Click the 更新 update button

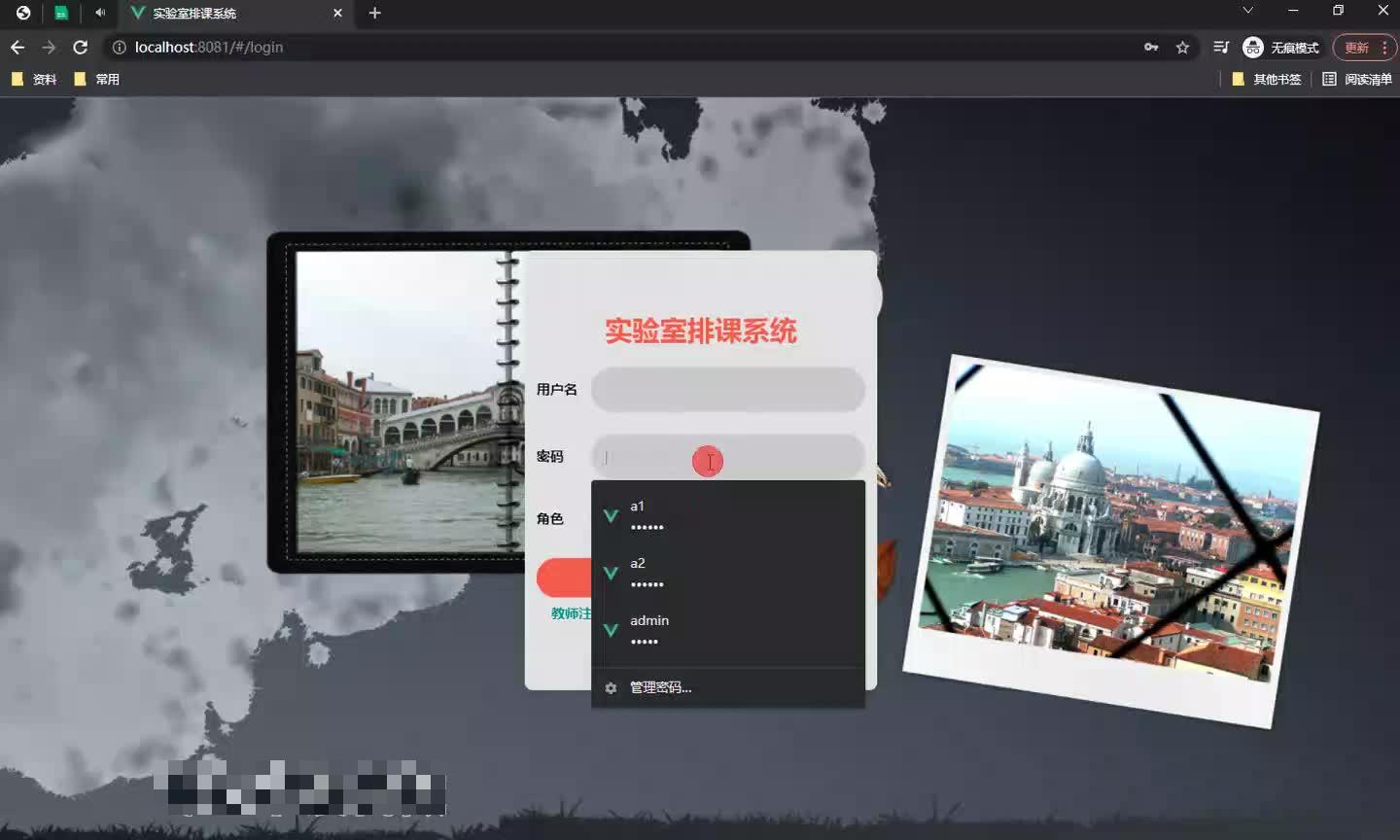tap(1359, 47)
